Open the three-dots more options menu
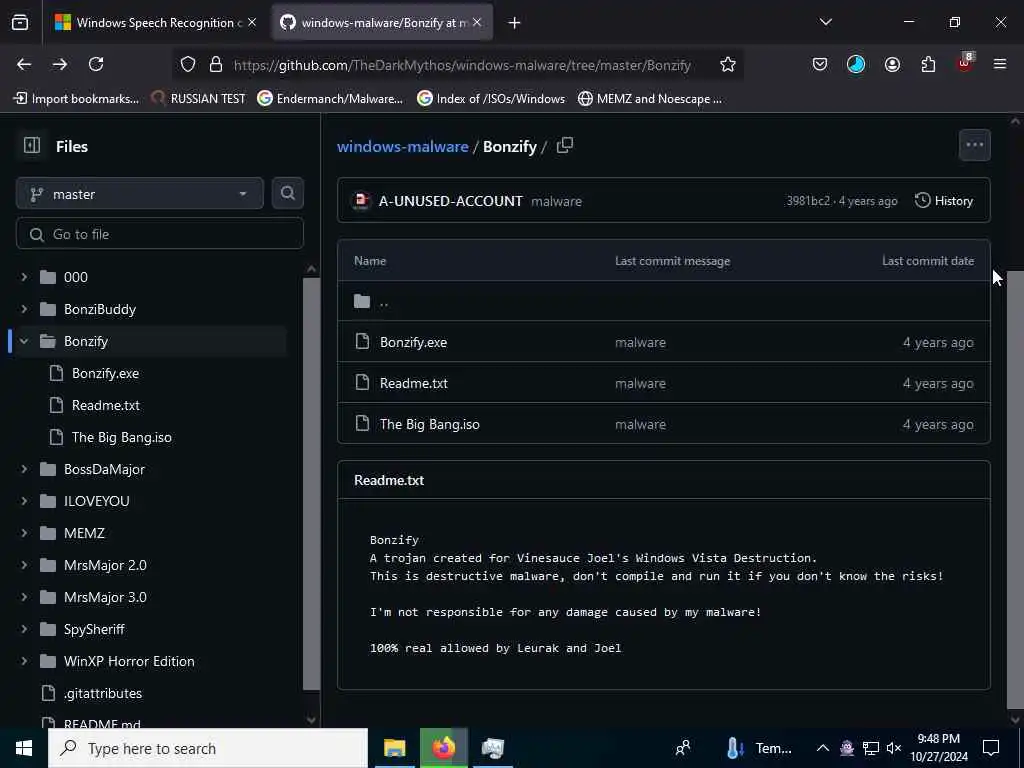This screenshot has width=1024, height=768. [x=974, y=145]
